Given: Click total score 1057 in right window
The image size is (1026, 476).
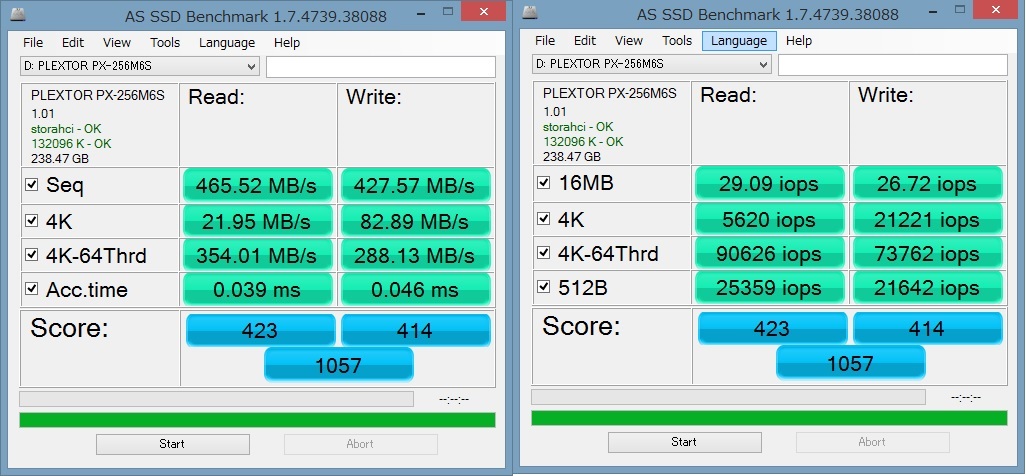Looking at the screenshot, I should click(851, 362).
